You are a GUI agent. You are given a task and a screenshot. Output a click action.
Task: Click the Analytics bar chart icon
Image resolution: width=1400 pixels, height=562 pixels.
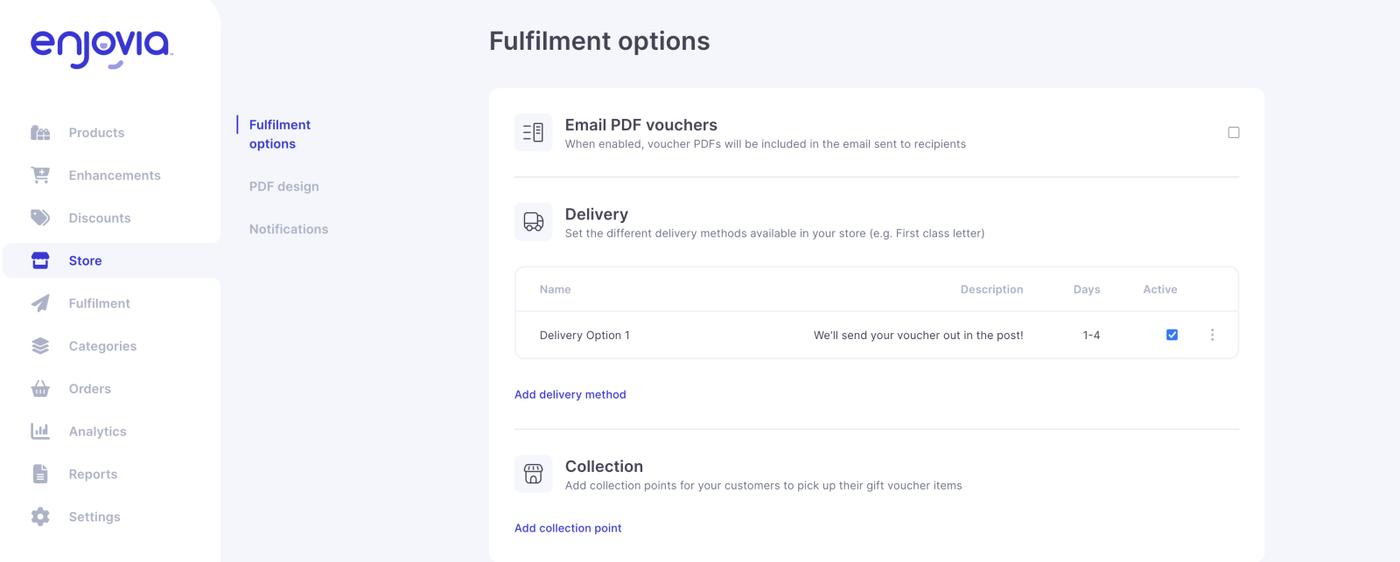coord(40,431)
